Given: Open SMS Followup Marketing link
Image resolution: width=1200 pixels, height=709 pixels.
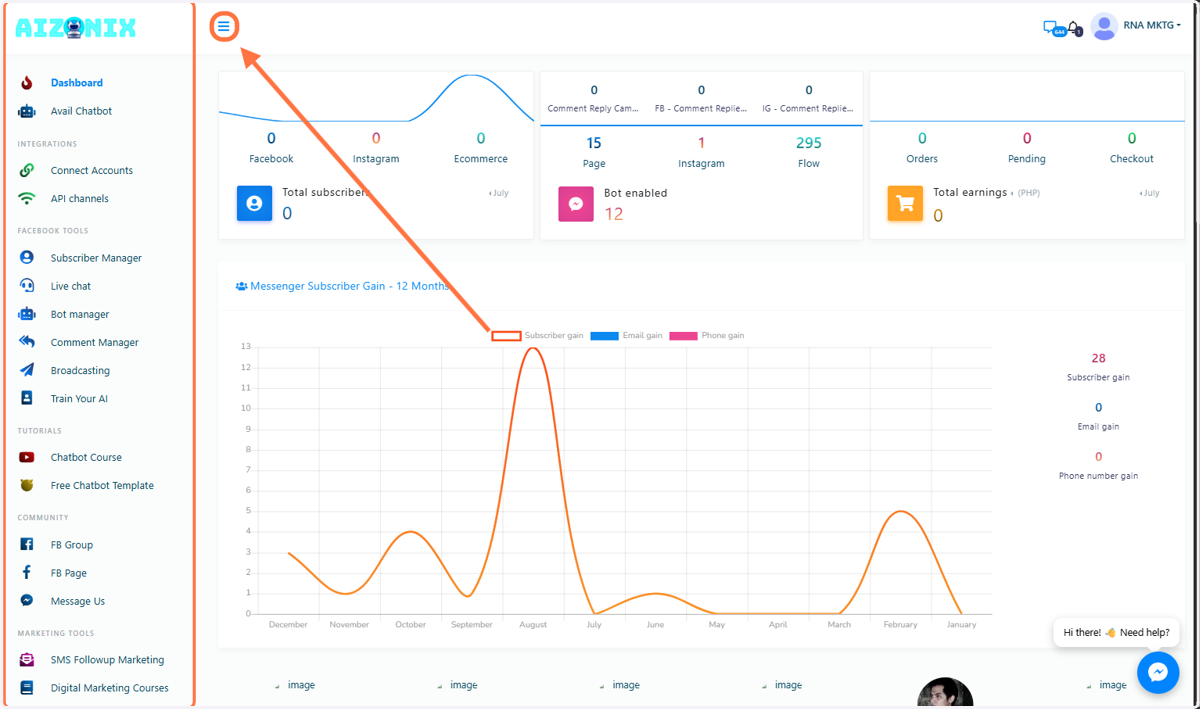Looking at the screenshot, I should pyautogui.click(x=107, y=660).
